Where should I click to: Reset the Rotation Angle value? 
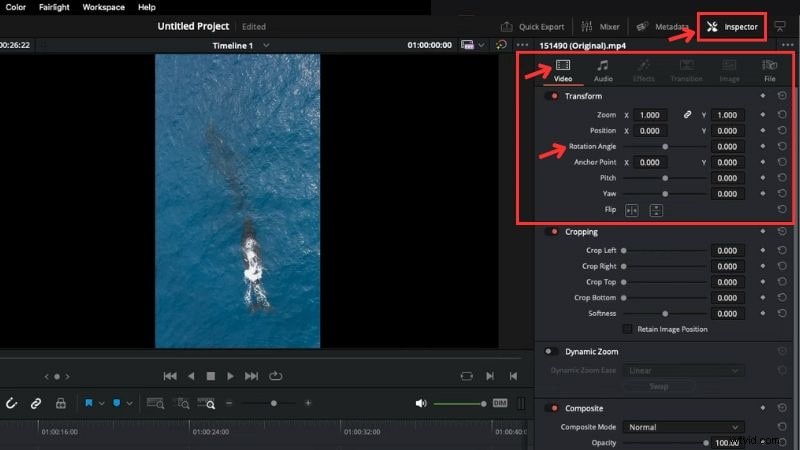point(782,146)
